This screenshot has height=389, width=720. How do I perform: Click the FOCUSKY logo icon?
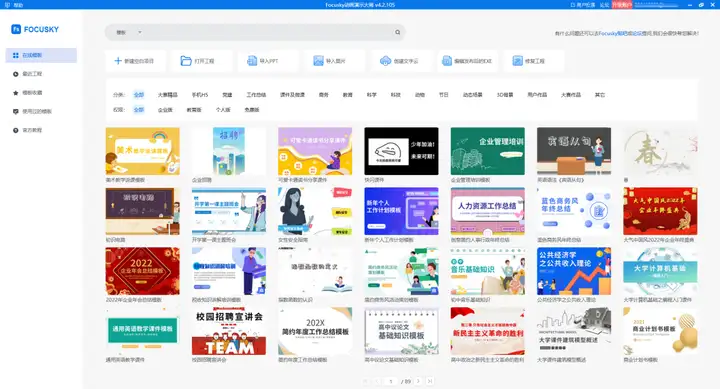point(16,29)
